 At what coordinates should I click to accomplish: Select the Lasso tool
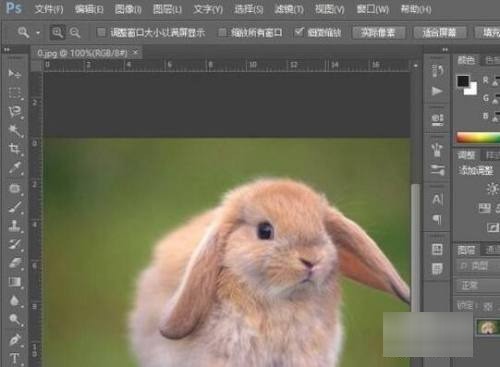tap(15, 112)
